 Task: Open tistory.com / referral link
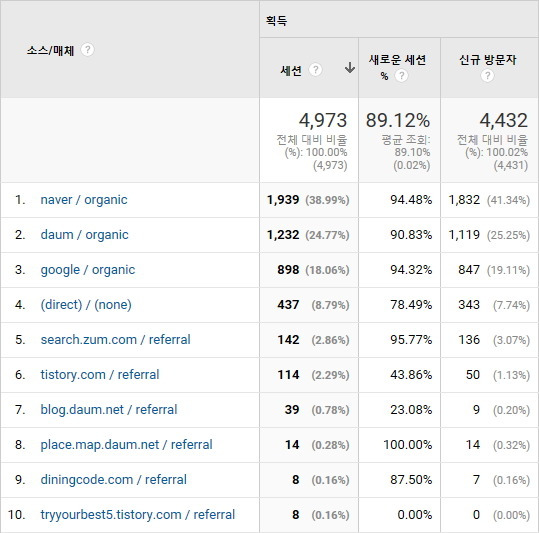pyautogui.click(x=100, y=375)
